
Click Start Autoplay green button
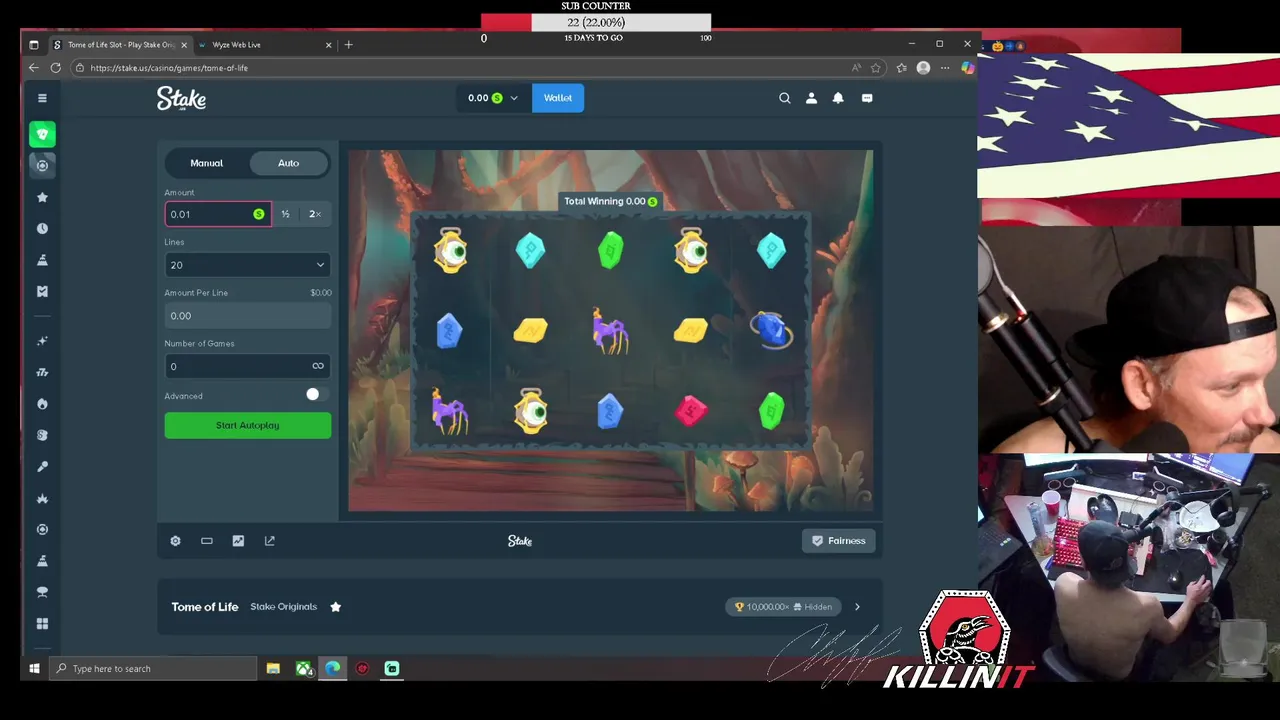(248, 425)
